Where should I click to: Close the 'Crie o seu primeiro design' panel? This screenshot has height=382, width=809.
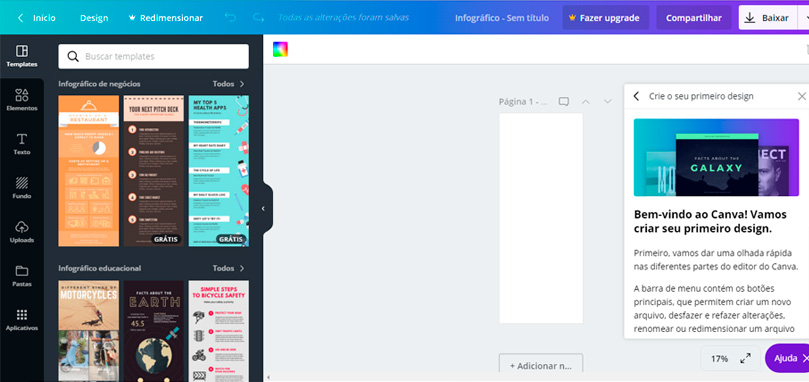pos(801,96)
